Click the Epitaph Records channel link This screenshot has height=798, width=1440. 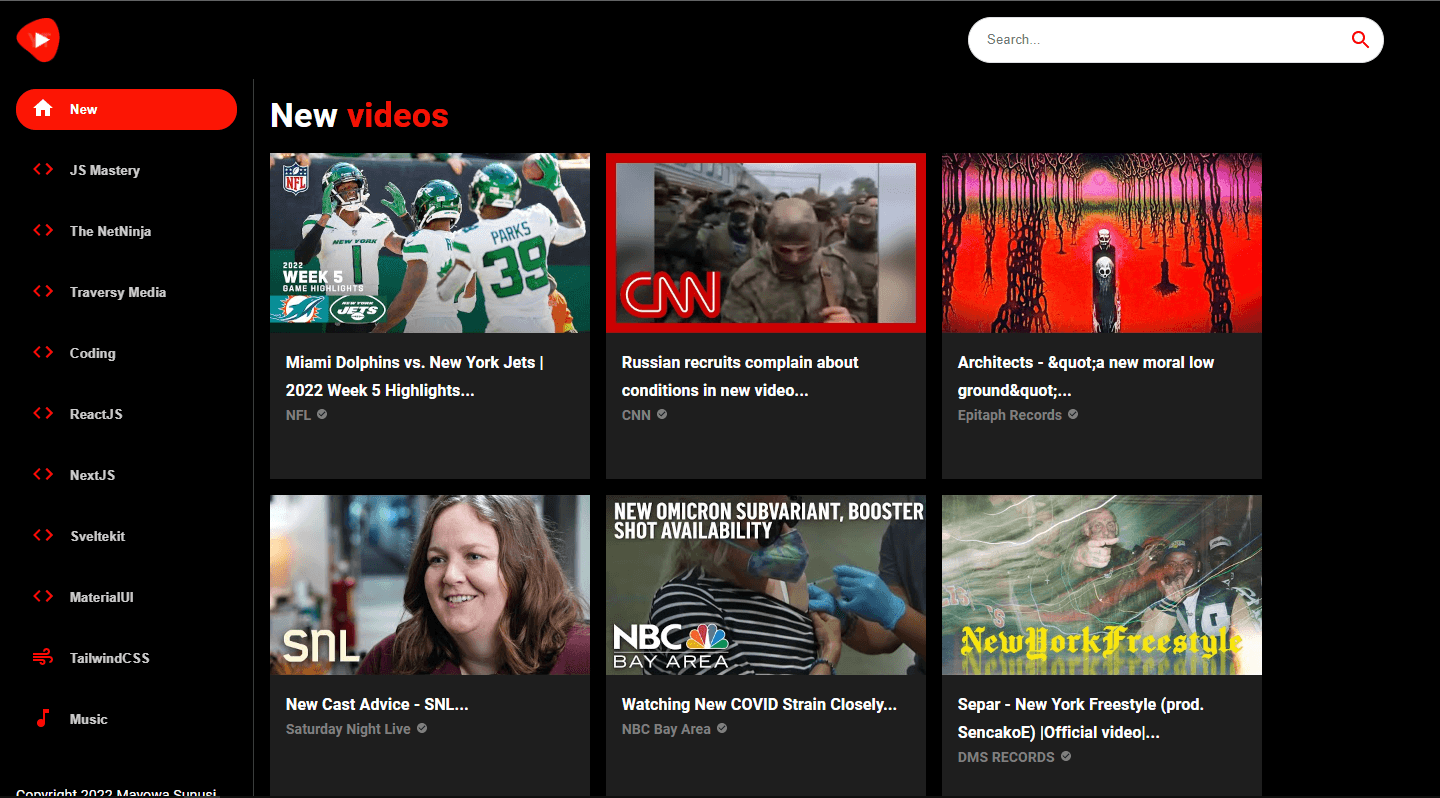pos(1010,414)
